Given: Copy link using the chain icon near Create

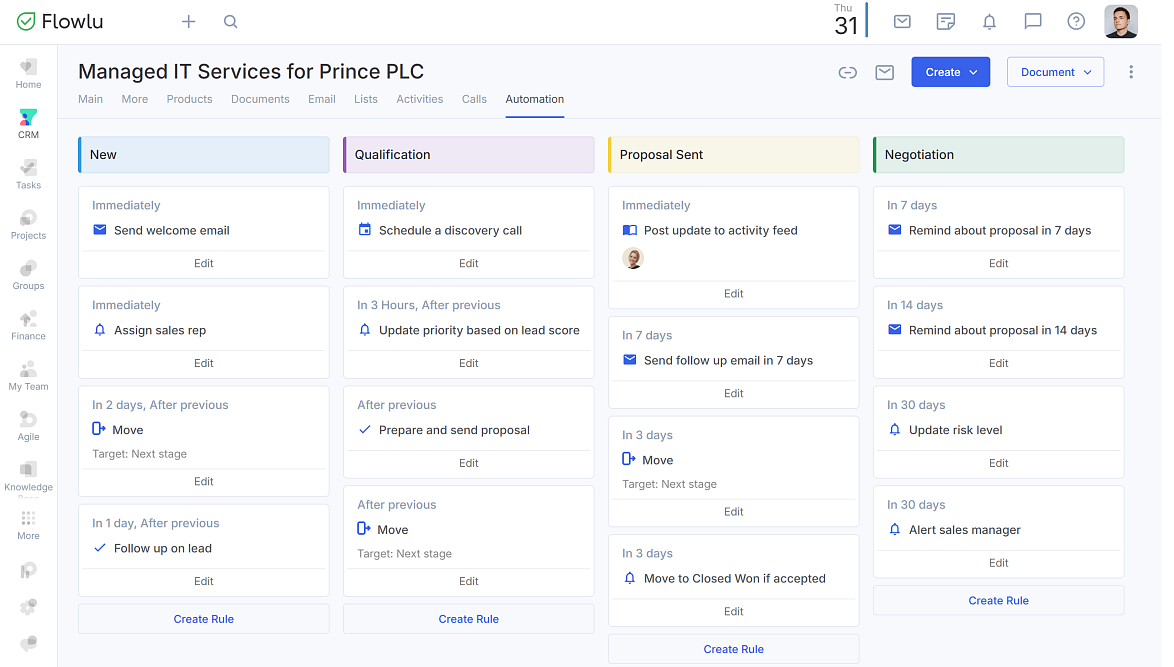Looking at the screenshot, I should tap(847, 72).
